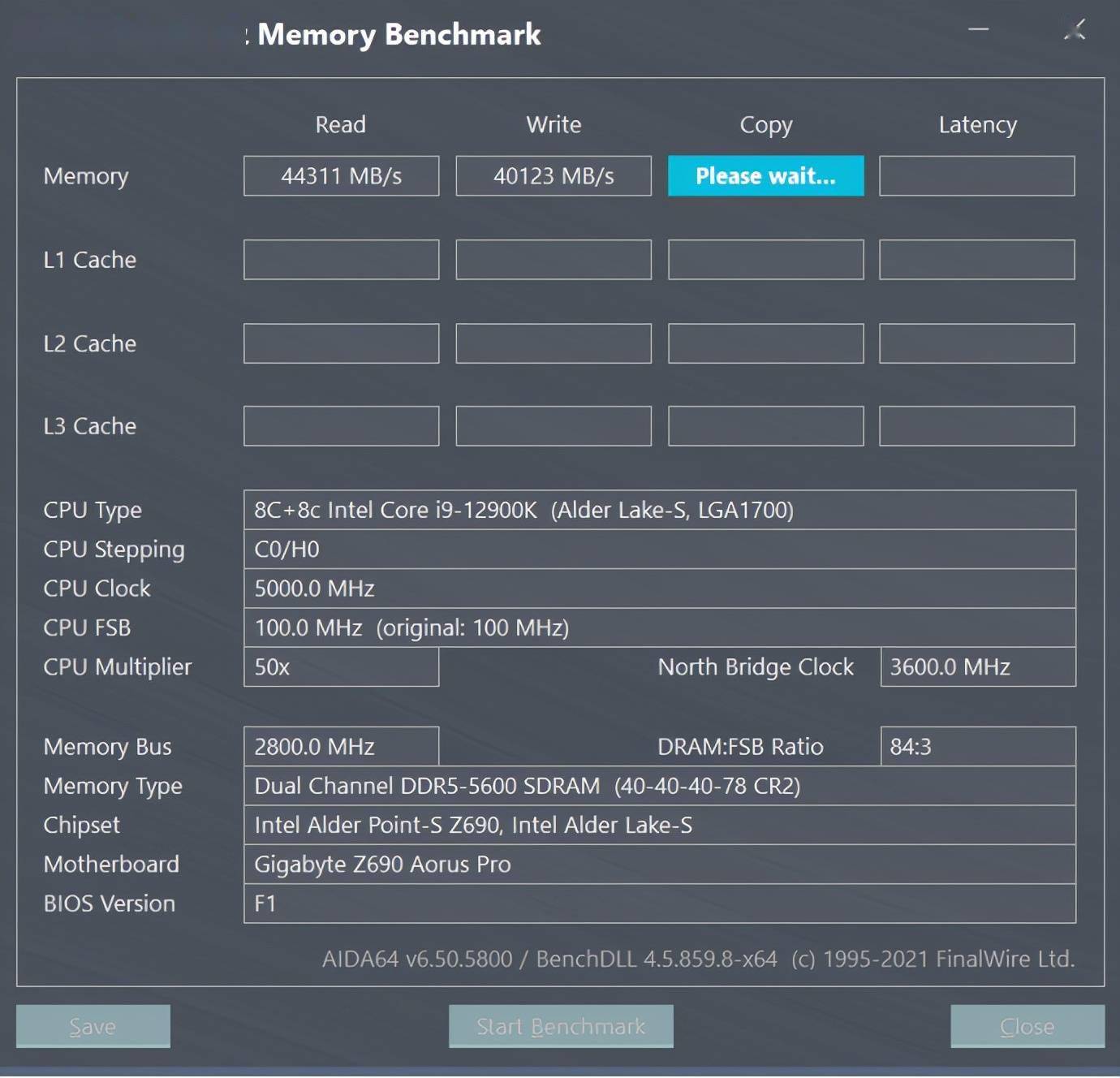This screenshot has height=1078, width=1120.
Task: Click the Memory Benchmark window title
Action: (x=398, y=35)
